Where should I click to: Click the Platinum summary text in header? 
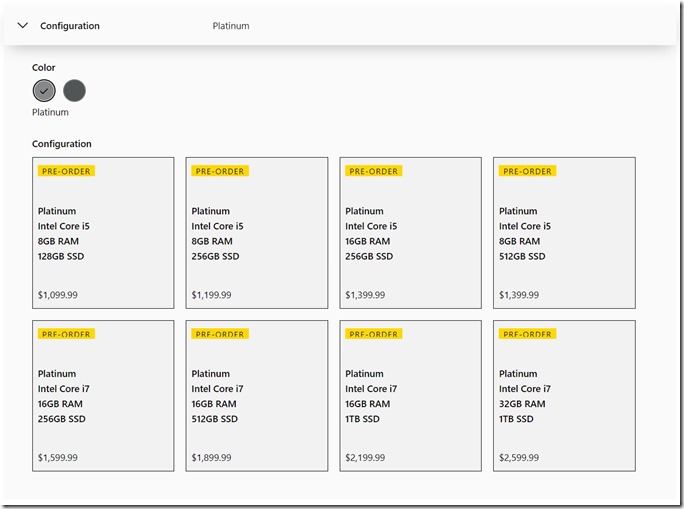231,26
